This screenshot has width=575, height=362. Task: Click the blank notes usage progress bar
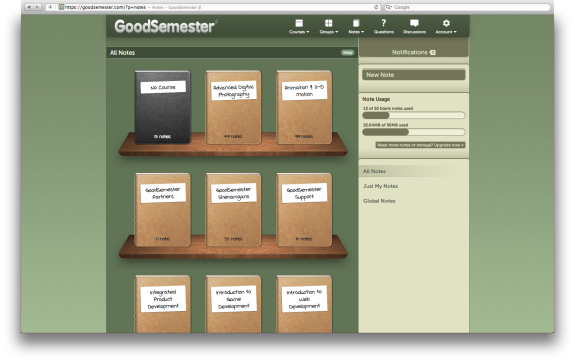click(414, 116)
